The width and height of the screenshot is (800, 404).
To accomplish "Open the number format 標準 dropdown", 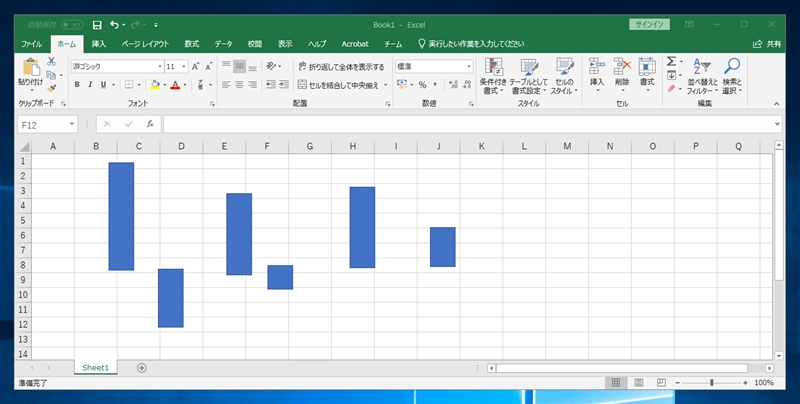I will point(469,66).
